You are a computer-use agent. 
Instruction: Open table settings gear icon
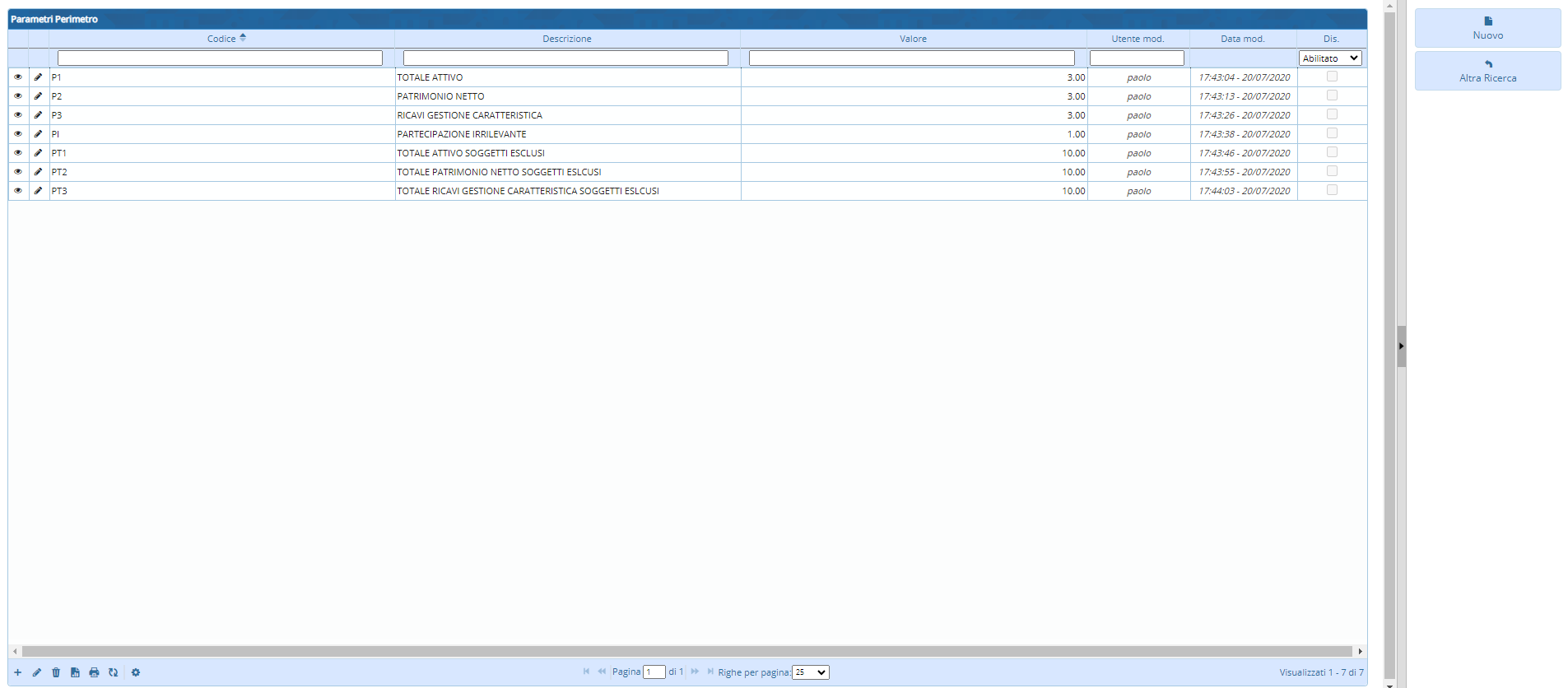[x=136, y=672]
